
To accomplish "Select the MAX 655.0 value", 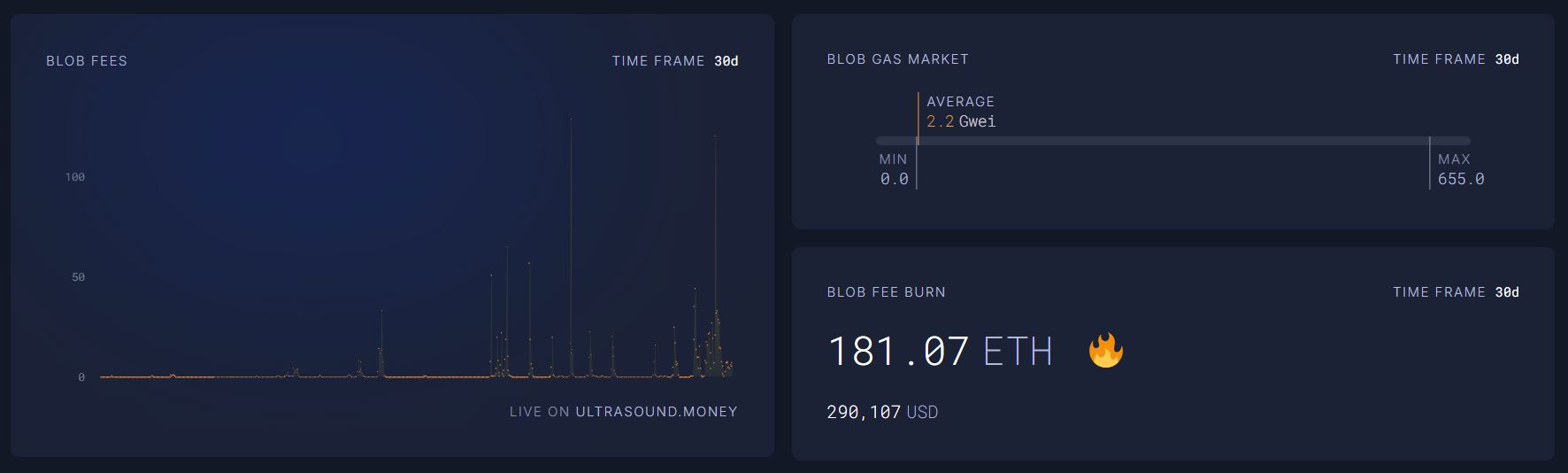I will click(x=1460, y=179).
